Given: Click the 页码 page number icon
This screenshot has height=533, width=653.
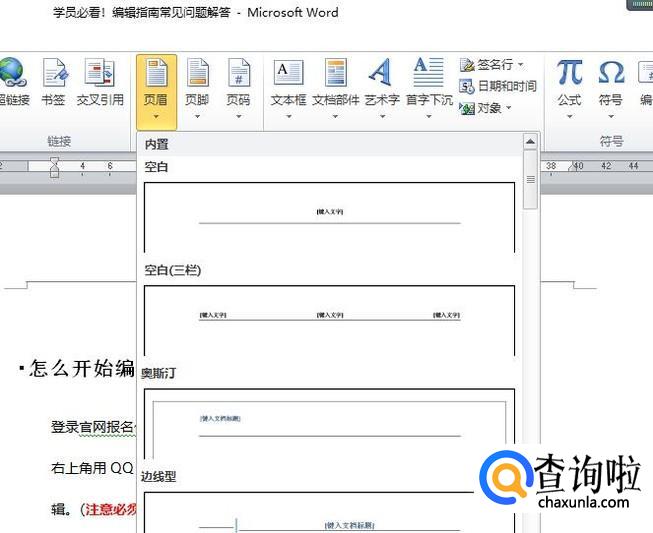Looking at the screenshot, I should click(239, 73).
